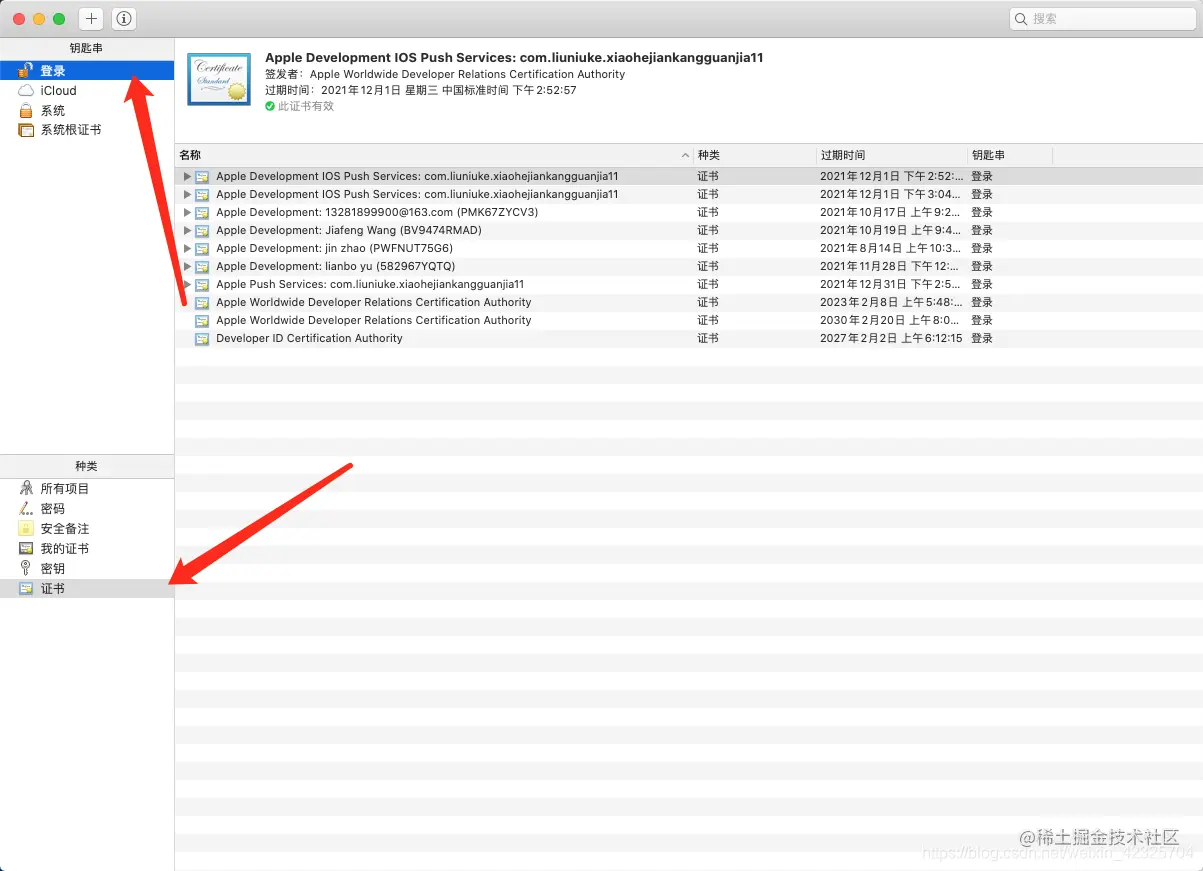
Task: Click expiry date 2027年2月2日 cell
Action: click(891, 338)
